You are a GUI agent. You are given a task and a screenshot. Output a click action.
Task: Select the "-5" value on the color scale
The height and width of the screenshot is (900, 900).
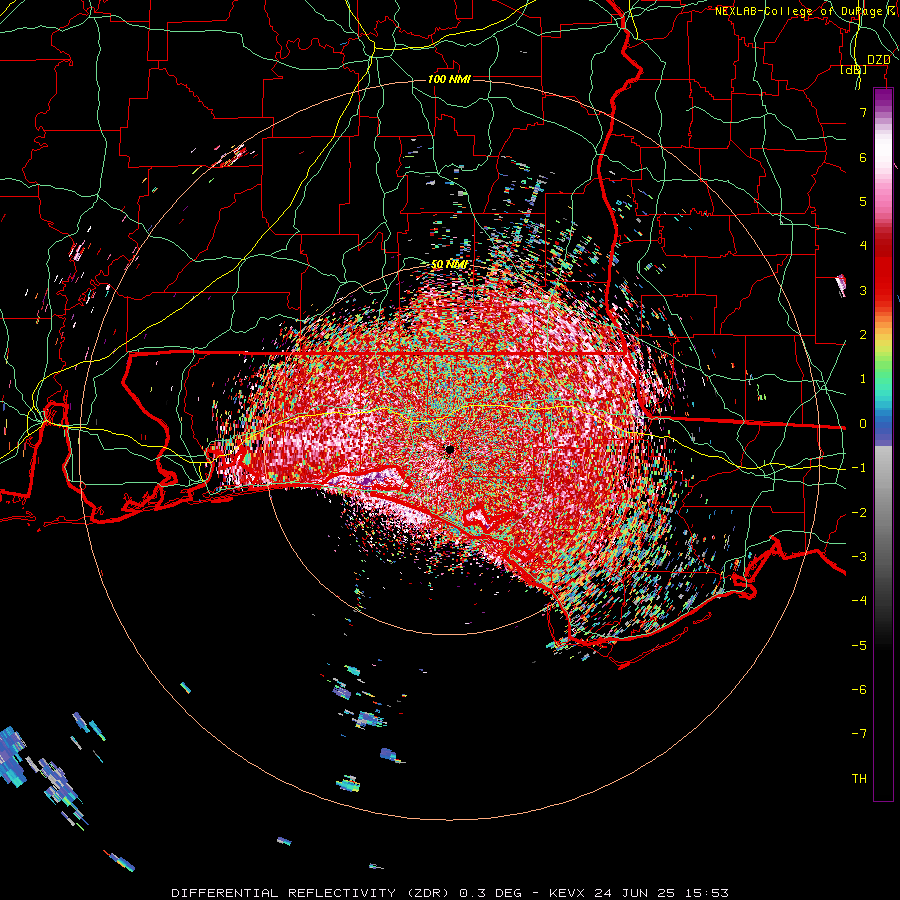click(x=859, y=646)
